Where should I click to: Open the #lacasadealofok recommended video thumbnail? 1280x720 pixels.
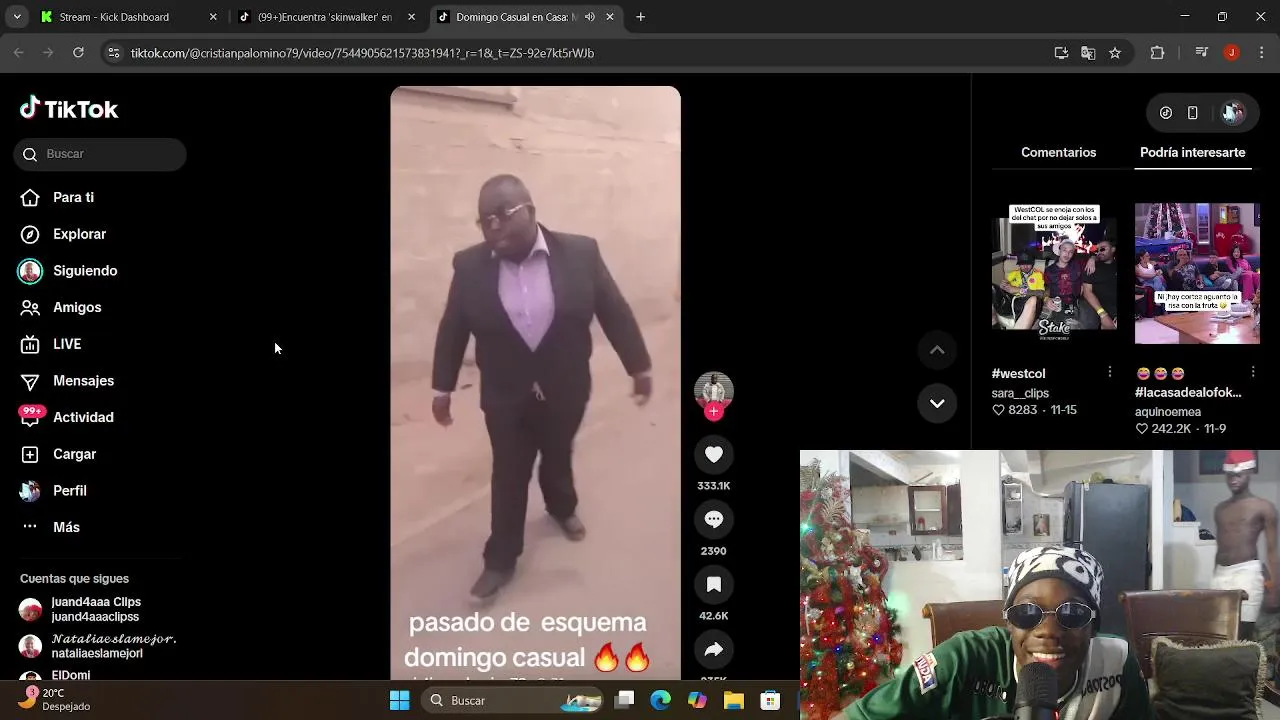(x=1197, y=274)
